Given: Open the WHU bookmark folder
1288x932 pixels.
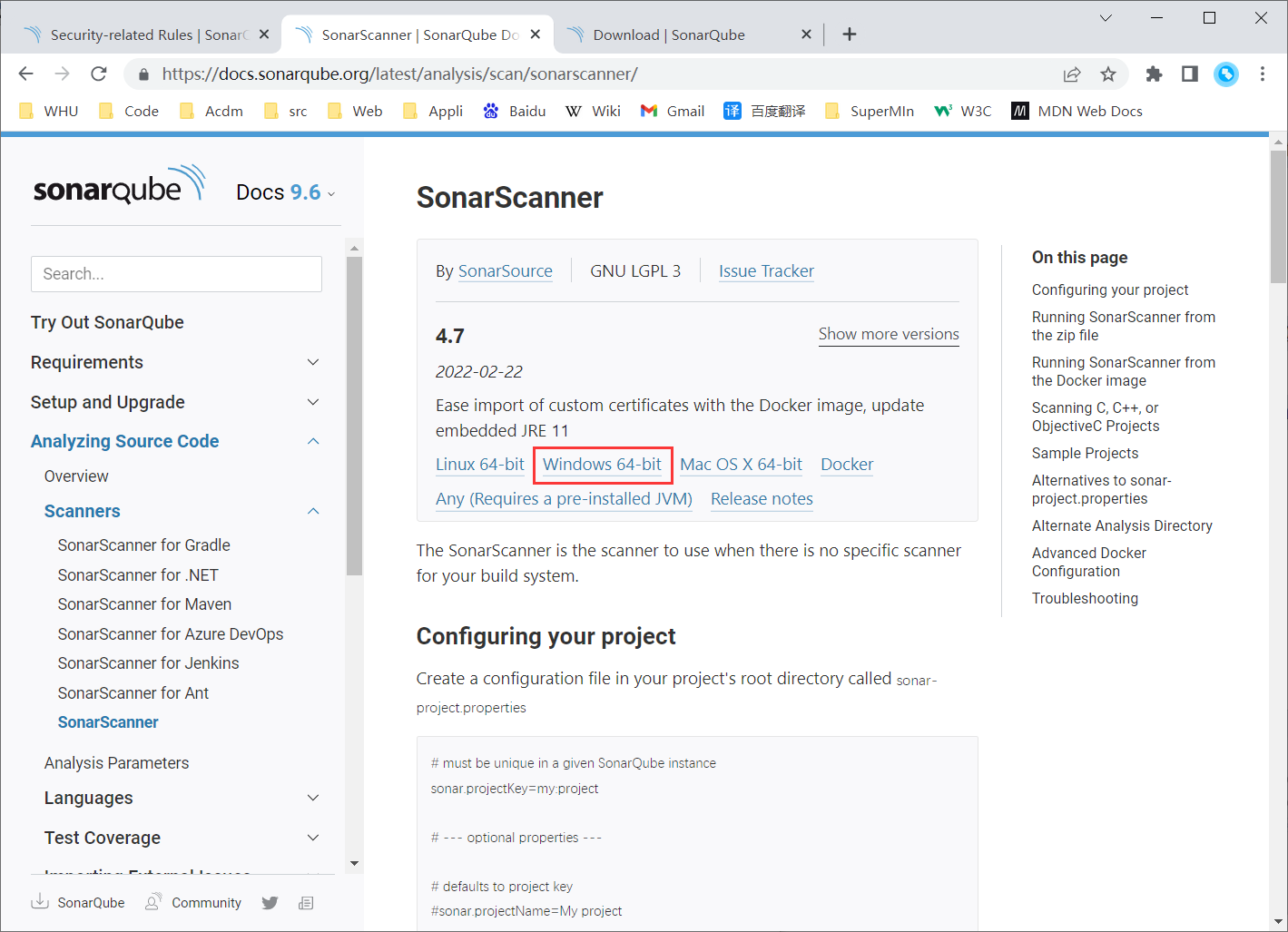Looking at the screenshot, I should tap(49, 111).
